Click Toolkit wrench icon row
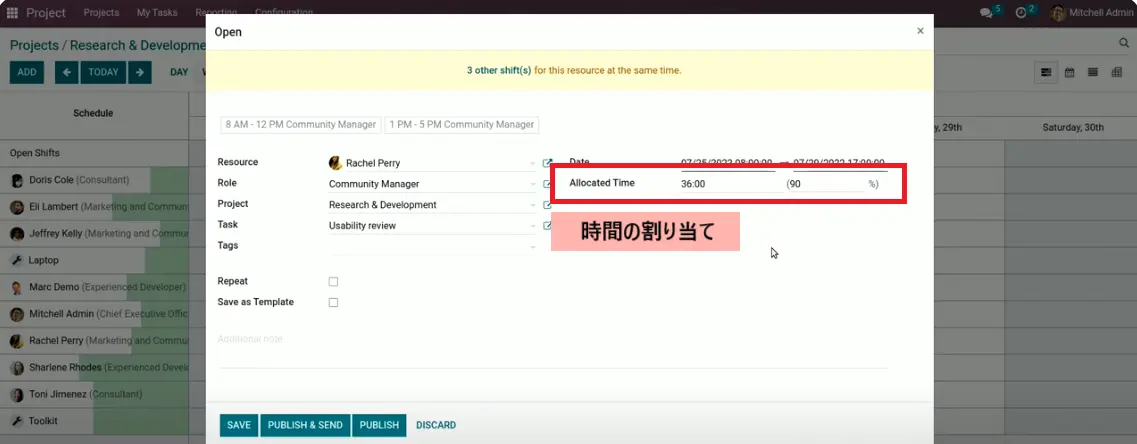Screen dimensions: 1137x444 pyautogui.click(x=17, y=421)
